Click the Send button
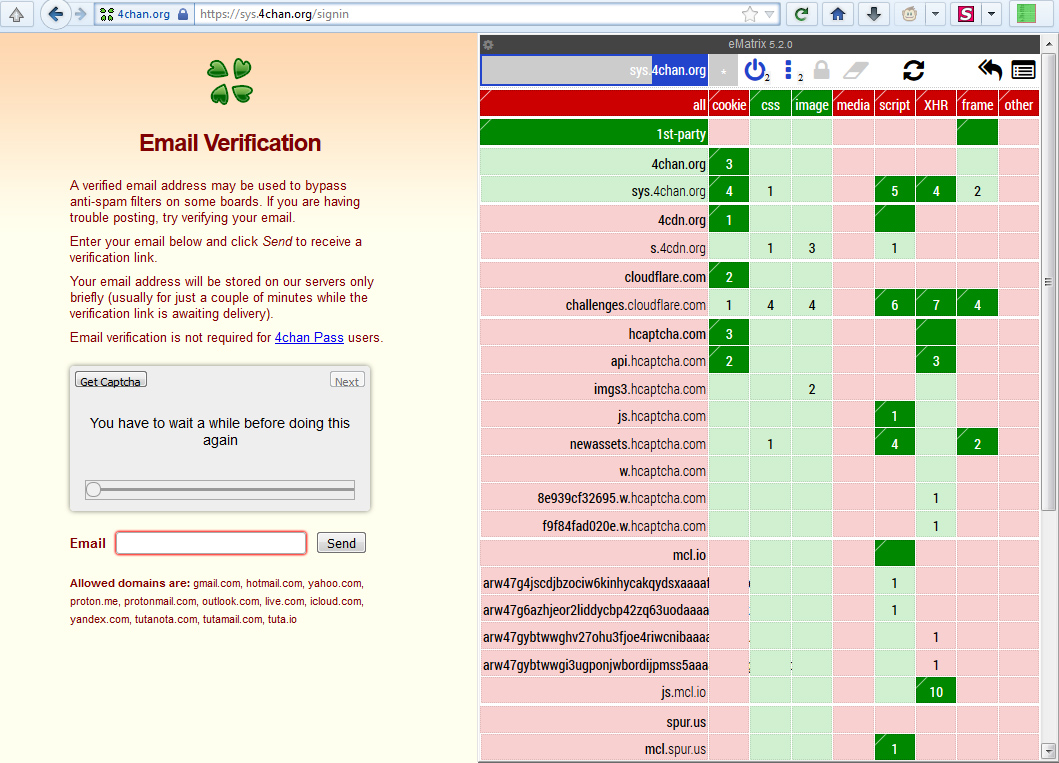 pos(341,543)
